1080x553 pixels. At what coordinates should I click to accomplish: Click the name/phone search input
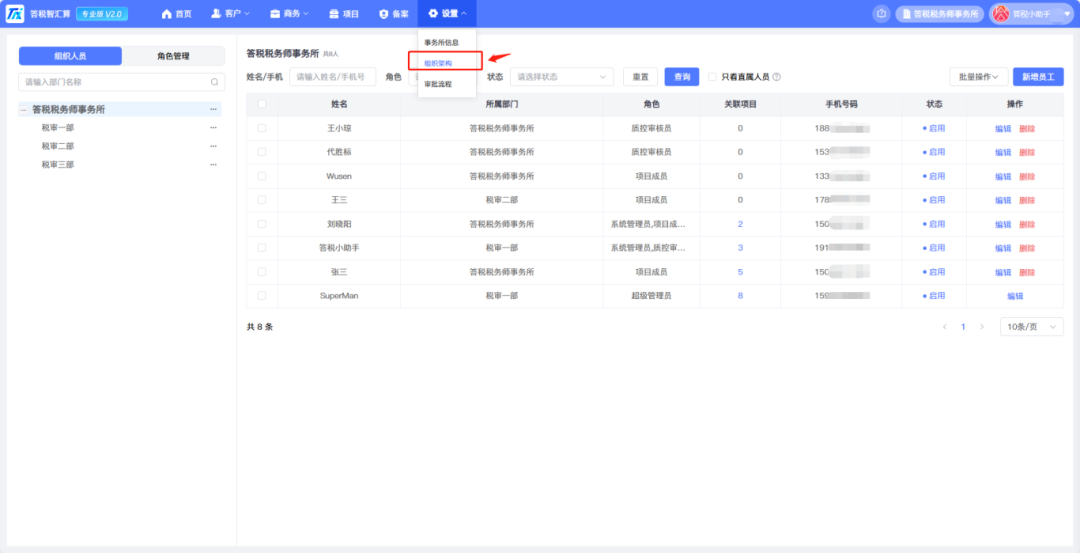[333, 76]
